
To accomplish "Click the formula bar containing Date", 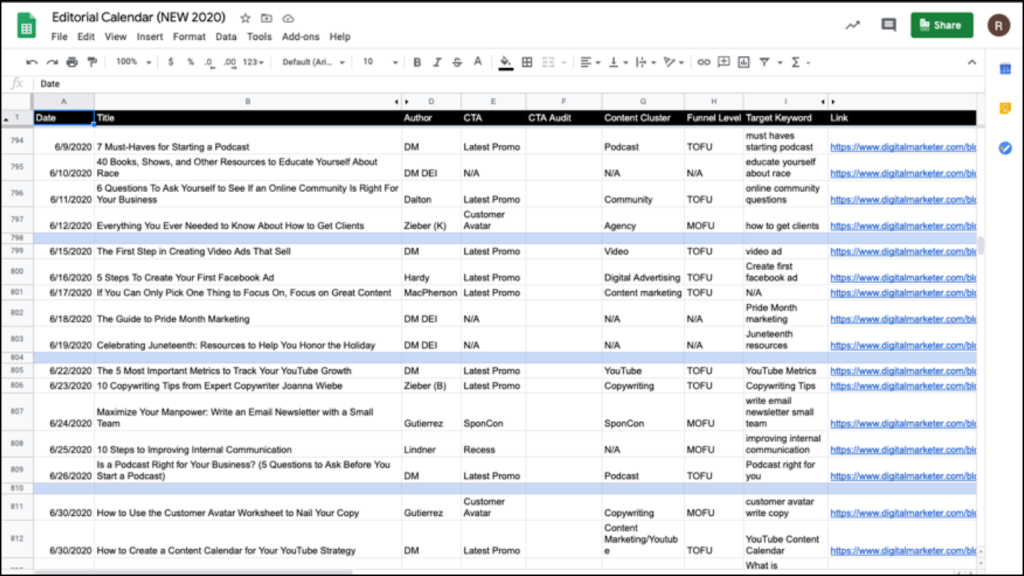I will (509, 84).
